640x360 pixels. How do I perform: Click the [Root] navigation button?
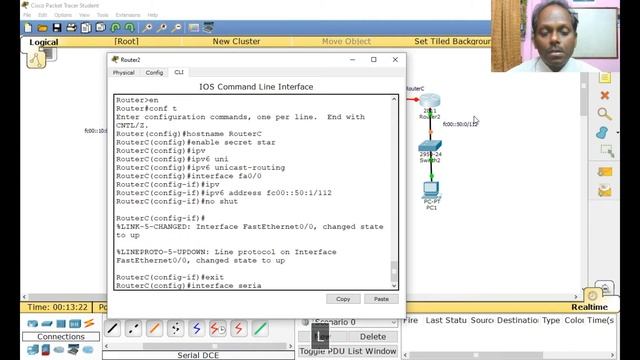click(x=126, y=41)
